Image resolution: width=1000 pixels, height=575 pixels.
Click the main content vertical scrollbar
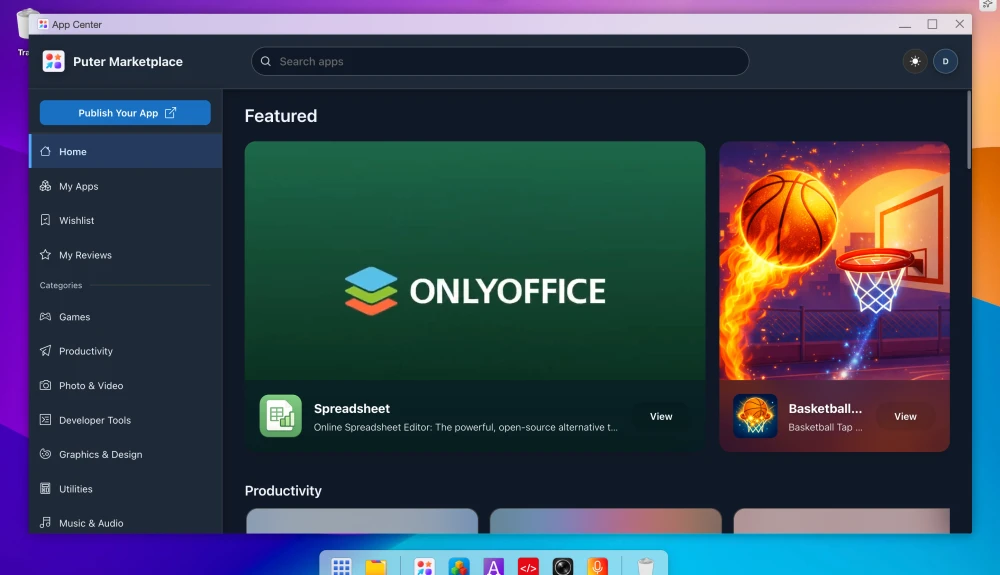pos(969,130)
